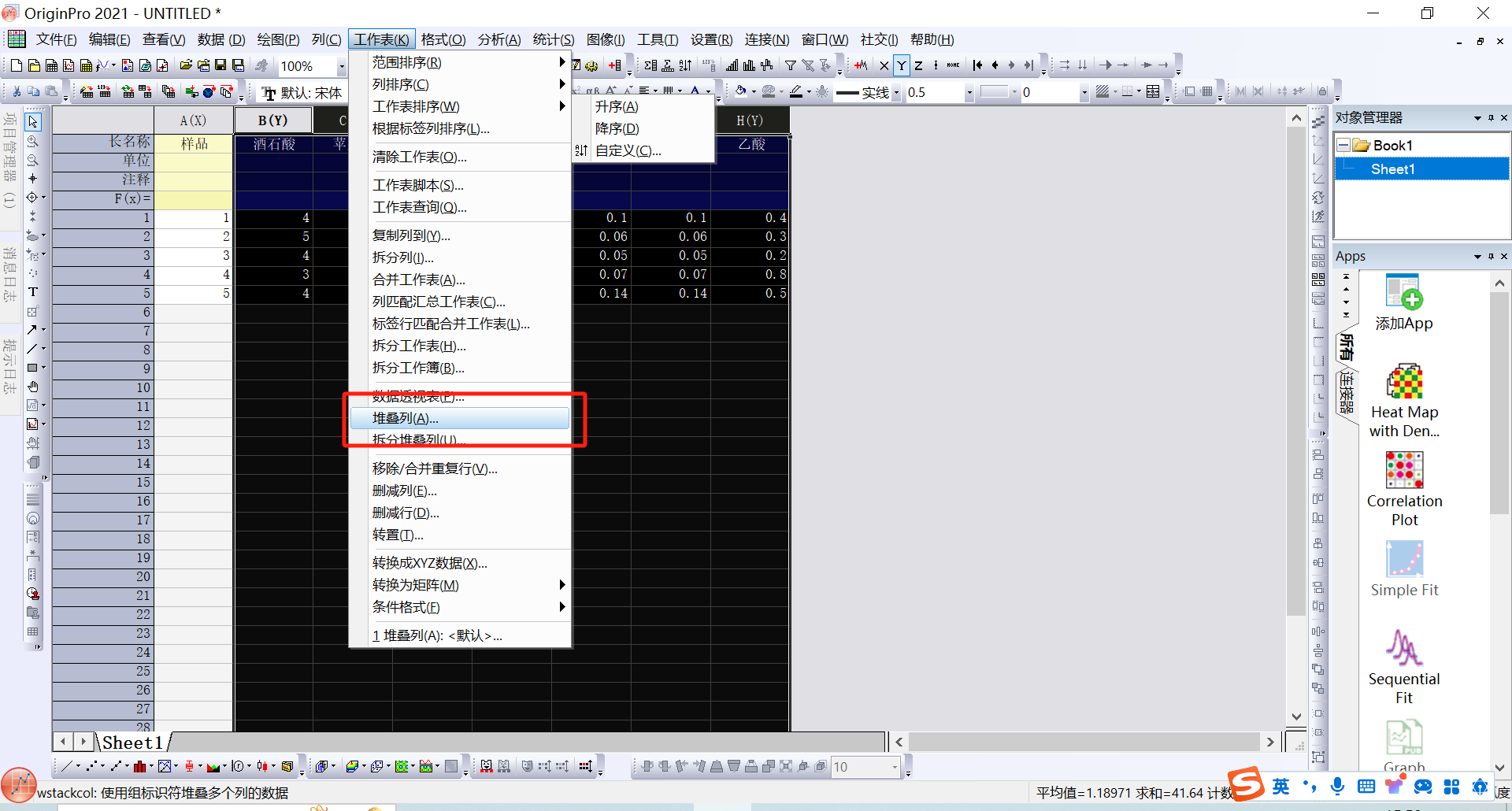The height and width of the screenshot is (811, 1512).
Task: Open the Correlation Plot app
Action: 1404,489
